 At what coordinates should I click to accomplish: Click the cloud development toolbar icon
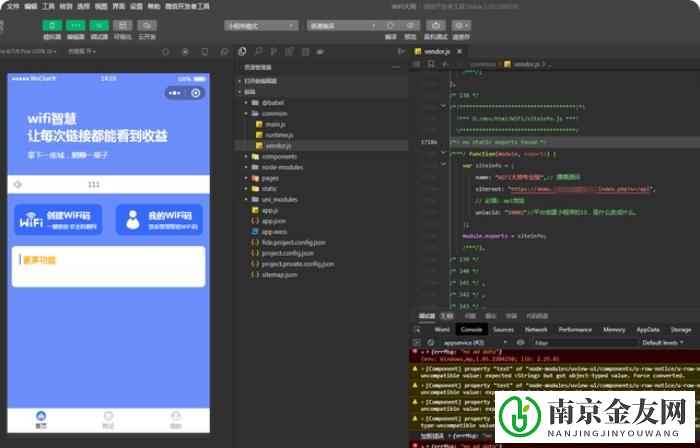[147, 25]
